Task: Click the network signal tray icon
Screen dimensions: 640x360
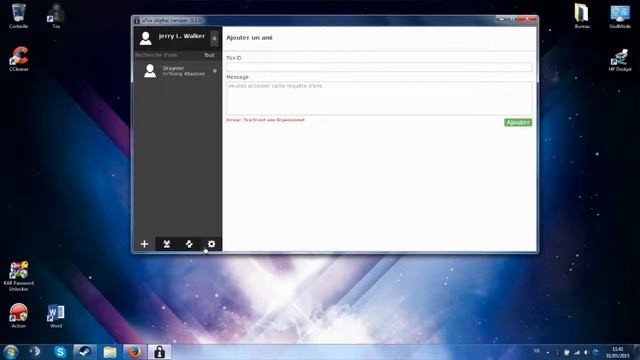Action: click(x=577, y=352)
